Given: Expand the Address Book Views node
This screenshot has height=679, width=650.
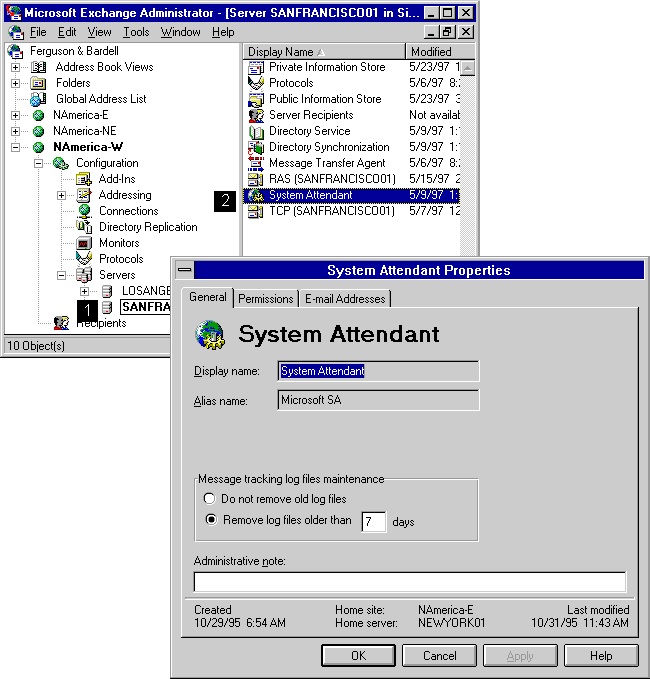Looking at the screenshot, I should 16,68.
